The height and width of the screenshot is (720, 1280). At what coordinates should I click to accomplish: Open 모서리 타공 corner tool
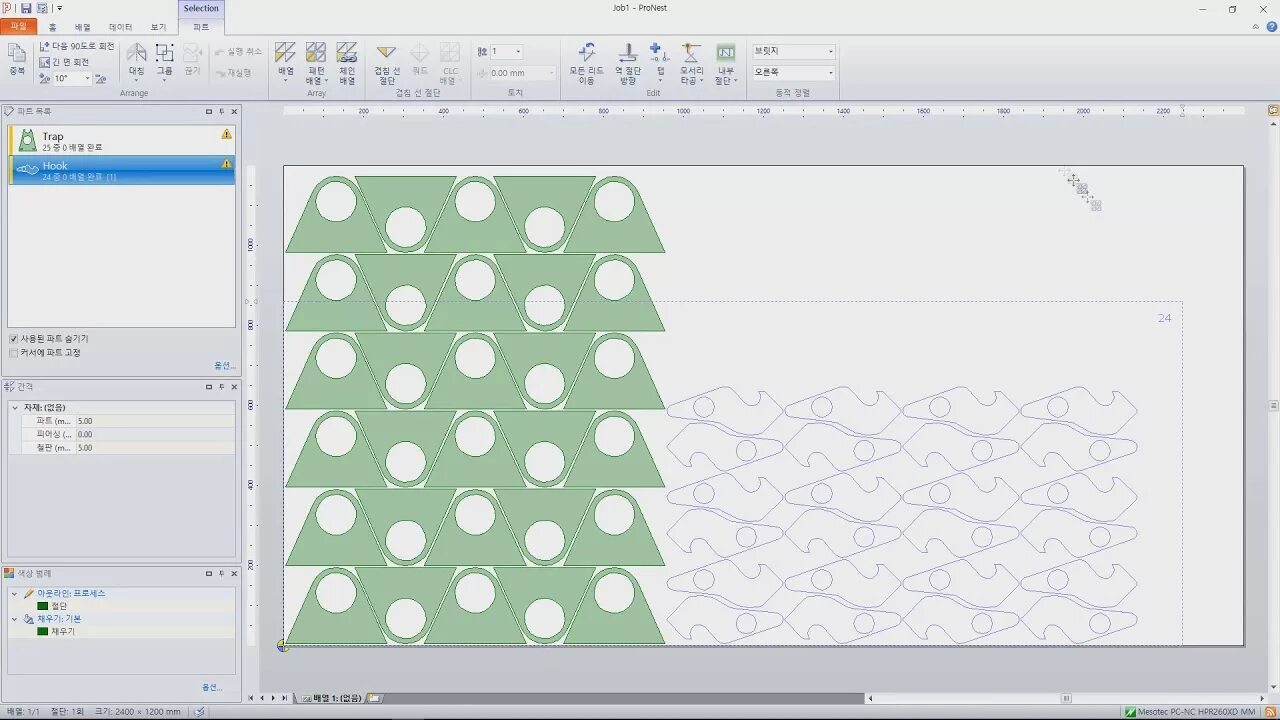691,62
